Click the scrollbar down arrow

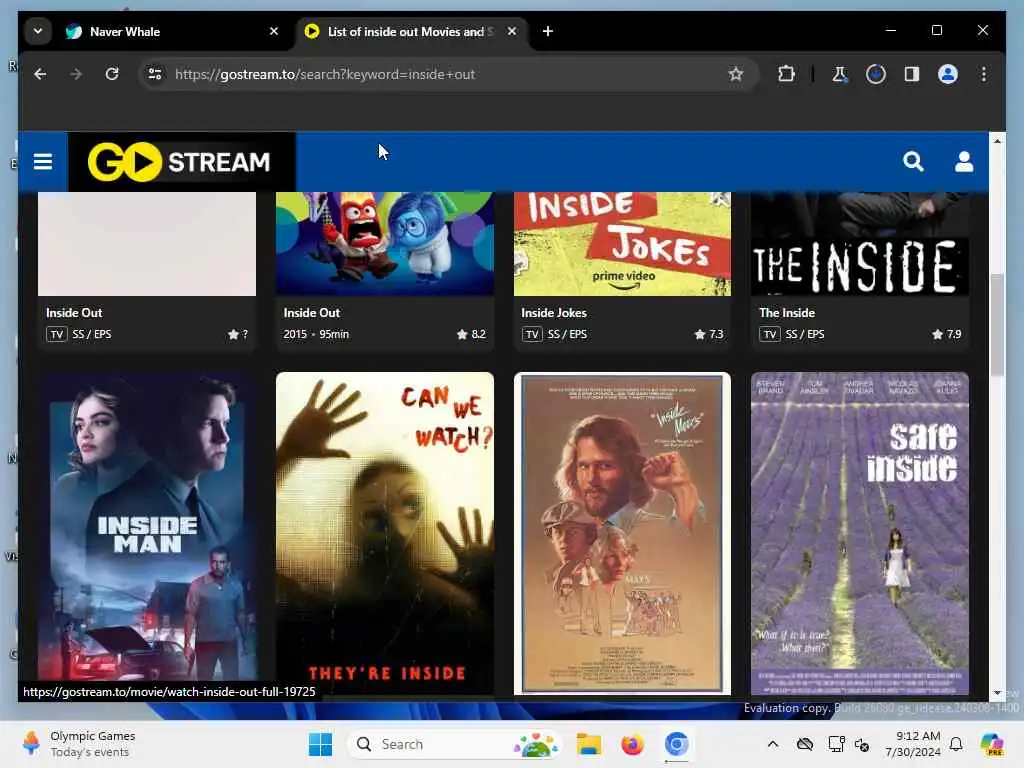(x=997, y=692)
